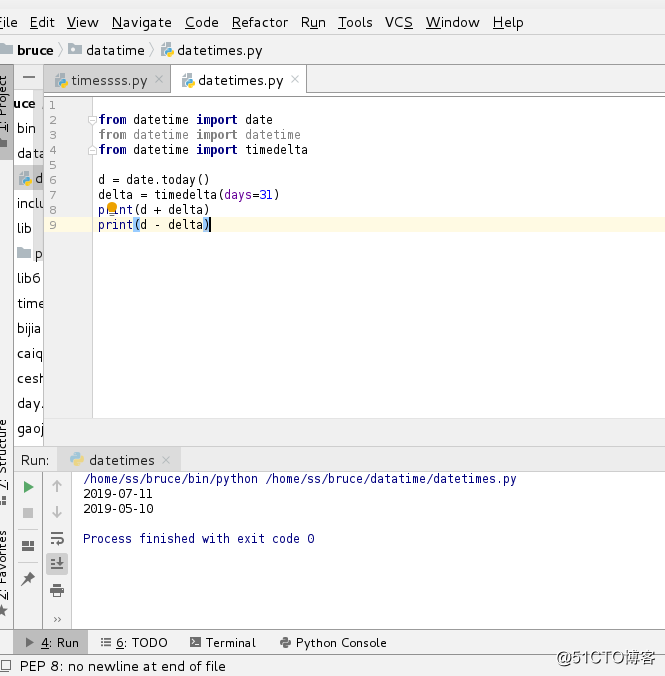Image resolution: width=665 pixels, height=676 pixels.
Task: Toggle scroll to end icon in Run panel
Action: 57,564
